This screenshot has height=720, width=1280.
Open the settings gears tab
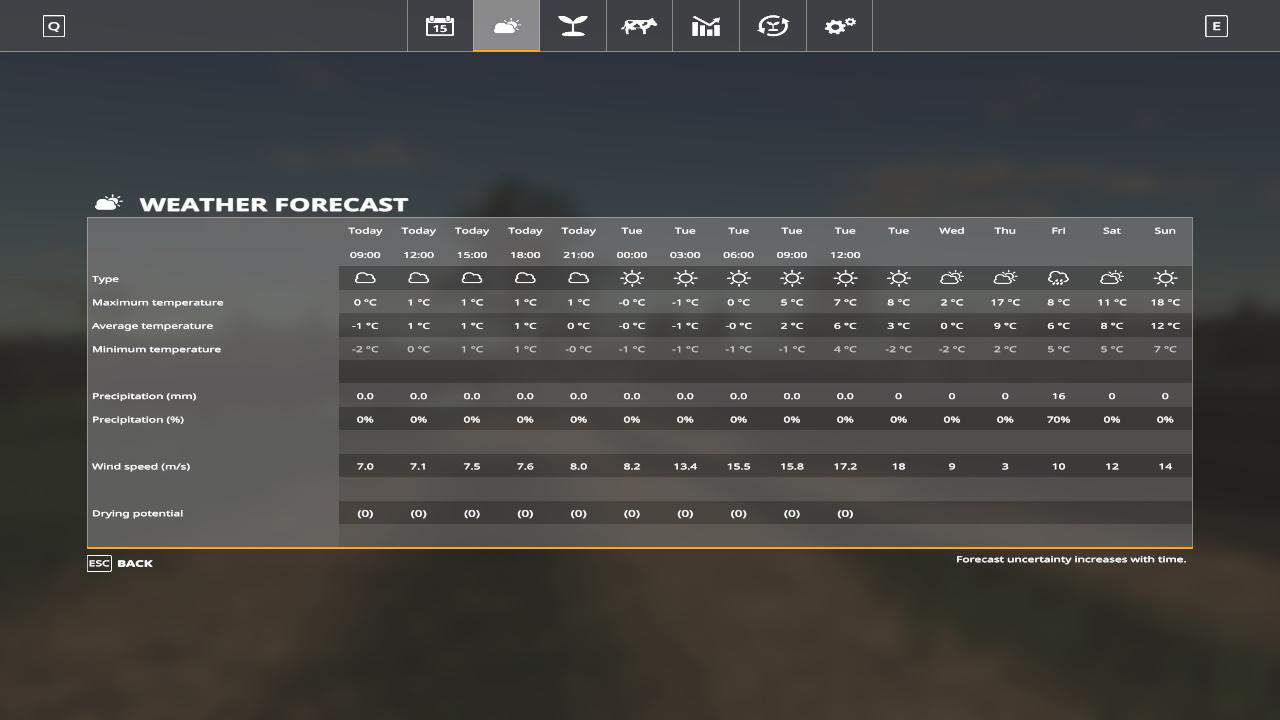click(x=839, y=26)
